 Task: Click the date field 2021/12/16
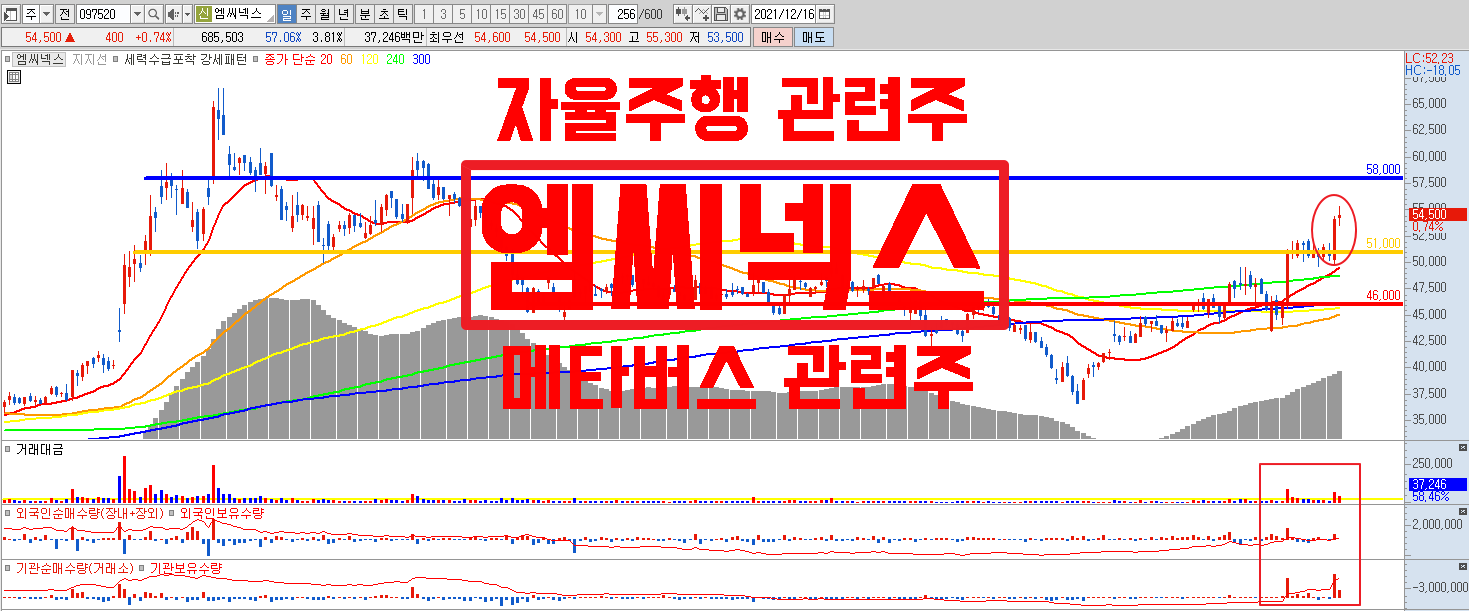pos(784,14)
